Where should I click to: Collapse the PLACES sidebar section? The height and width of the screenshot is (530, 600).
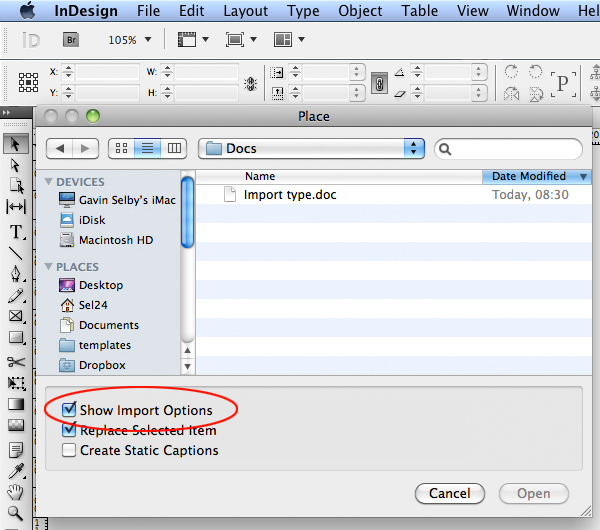(49, 266)
